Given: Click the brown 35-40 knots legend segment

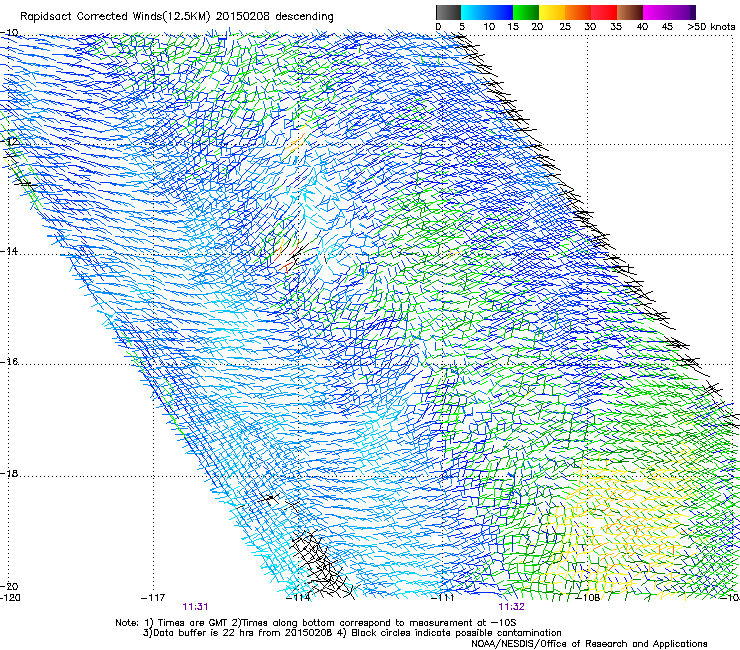Looking at the screenshot, I should coord(630,12).
